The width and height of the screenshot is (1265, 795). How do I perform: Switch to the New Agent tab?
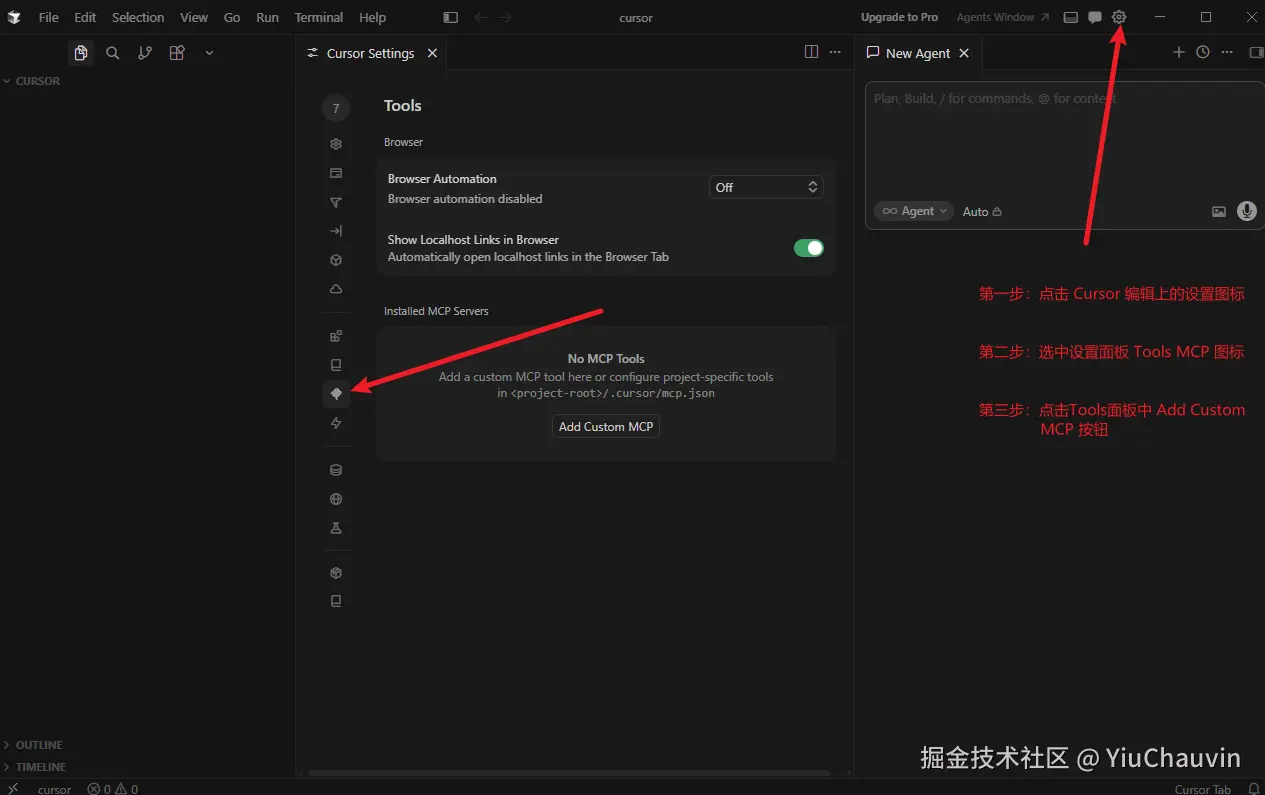tap(917, 53)
